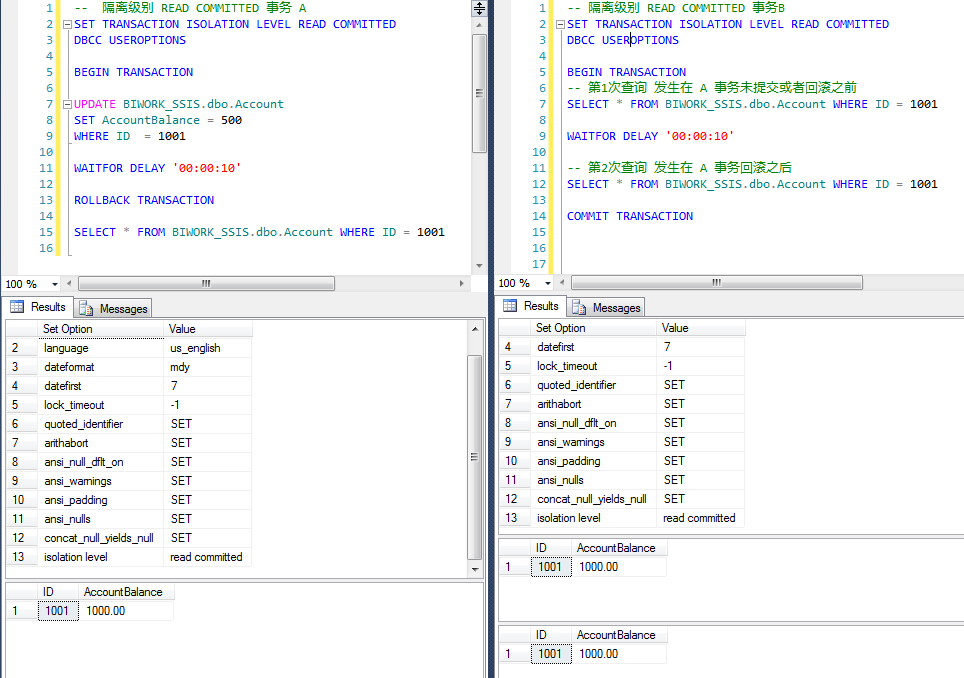This screenshot has height=678, width=964.
Task: Open the left editor's 100 % zoom dropdown
Action: tap(56, 284)
